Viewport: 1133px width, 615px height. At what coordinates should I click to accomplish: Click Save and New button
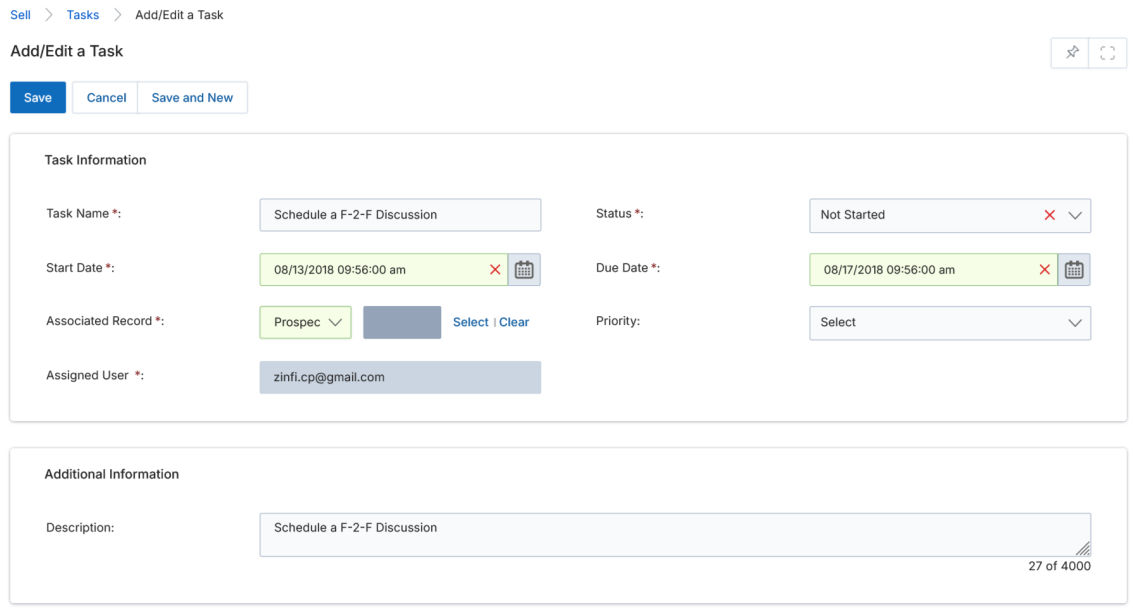[x=192, y=98]
